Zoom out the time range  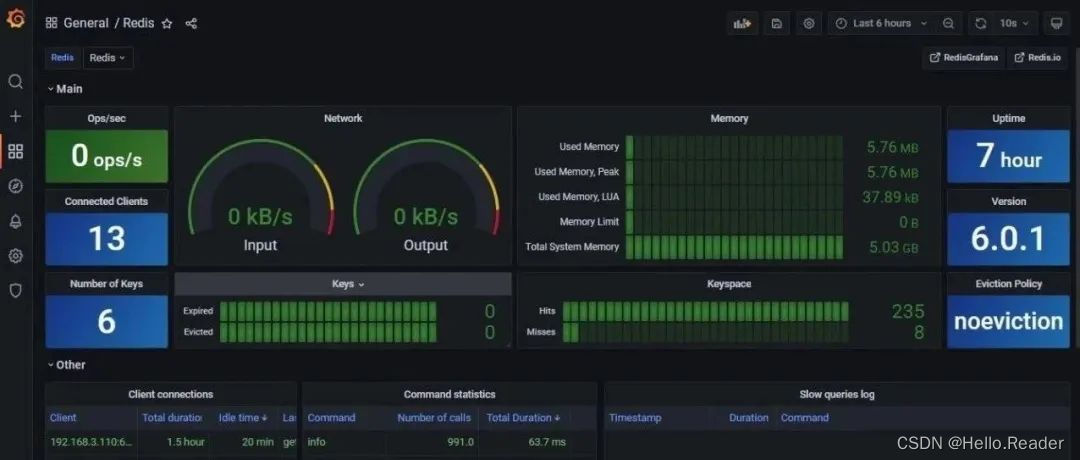(948, 23)
